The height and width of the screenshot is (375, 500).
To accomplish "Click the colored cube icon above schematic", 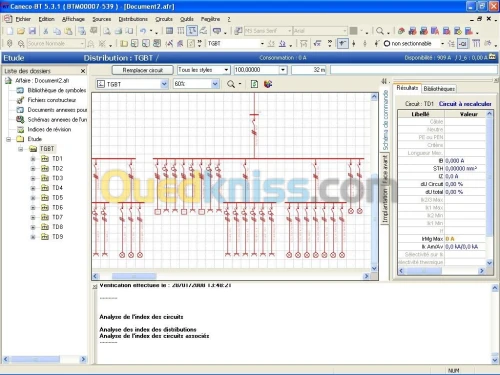I will click(268, 84).
